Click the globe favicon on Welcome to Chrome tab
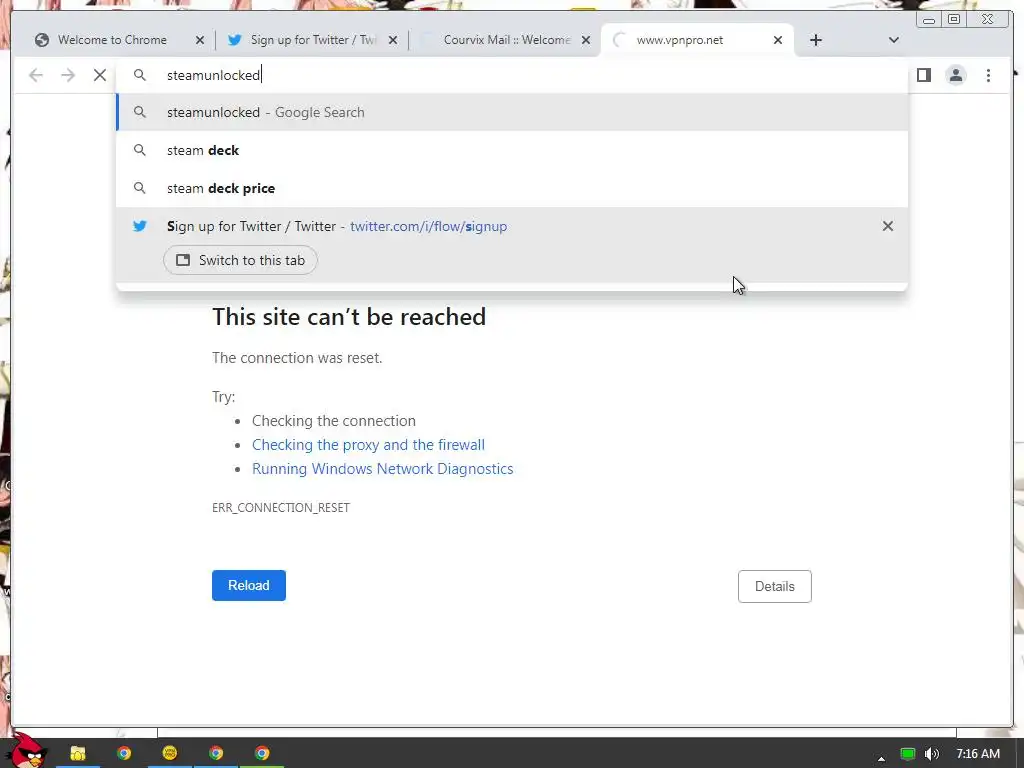This screenshot has height=768, width=1024. (x=42, y=40)
